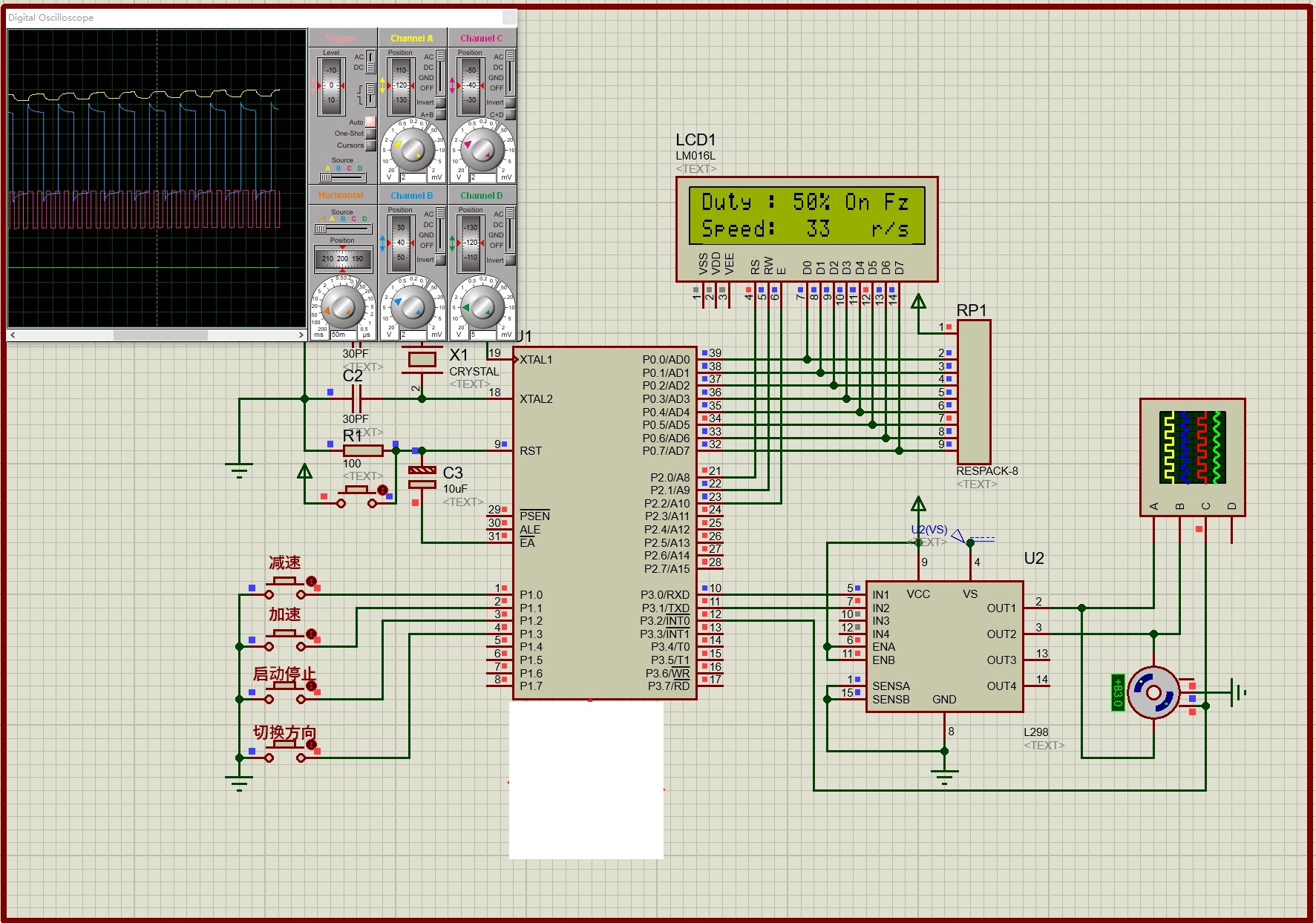The image size is (1316, 923).
Task: Click the Horizontal Position dial
Action: 342,259
